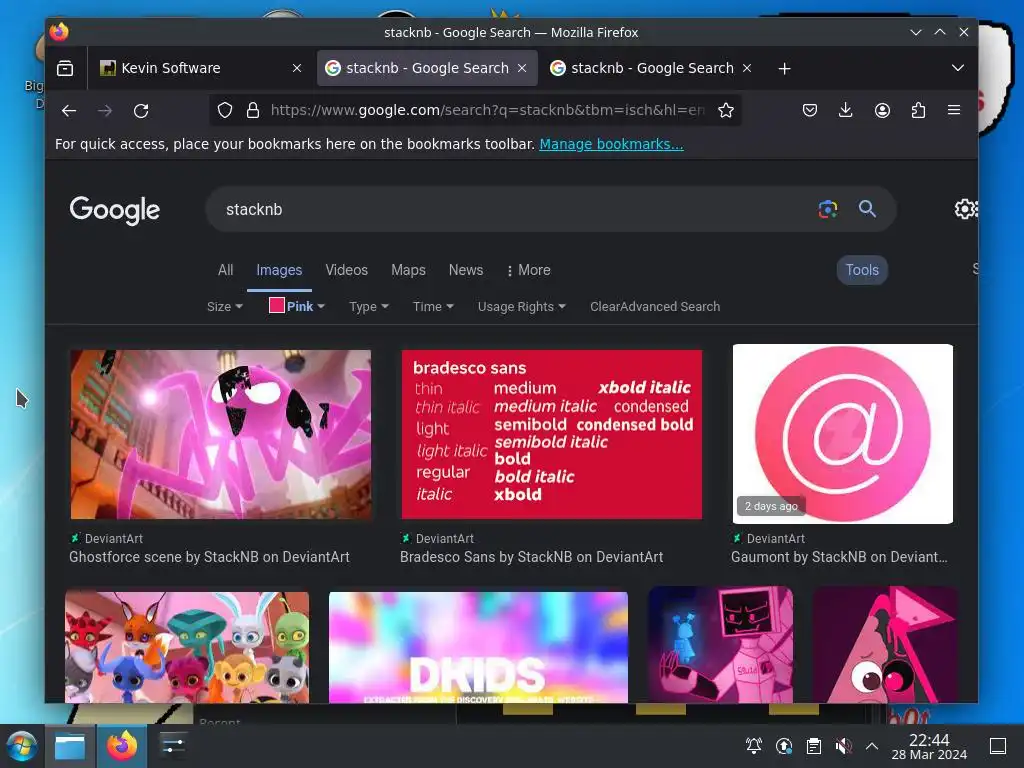This screenshot has height=768, width=1024.
Task: Open the extensions puzzle icon
Action: 918,110
